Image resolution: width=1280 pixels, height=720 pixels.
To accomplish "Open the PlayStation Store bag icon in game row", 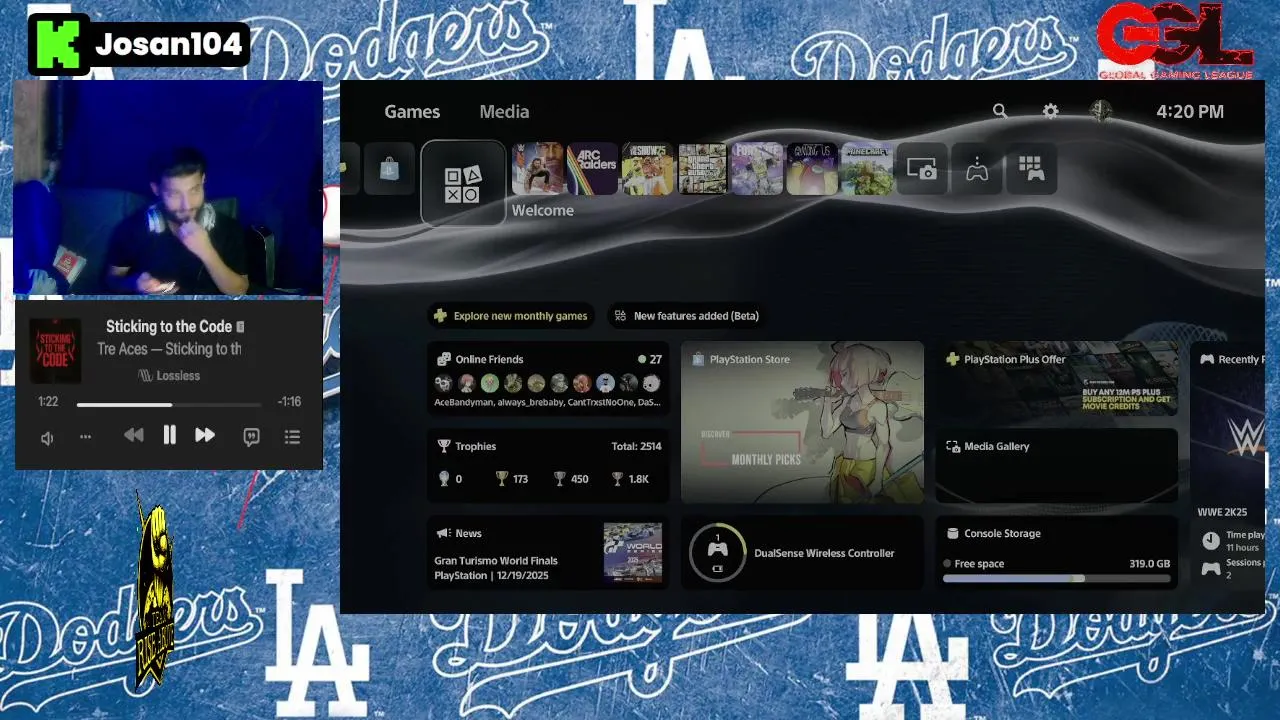I will pyautogui.click(x=389, y=169).
